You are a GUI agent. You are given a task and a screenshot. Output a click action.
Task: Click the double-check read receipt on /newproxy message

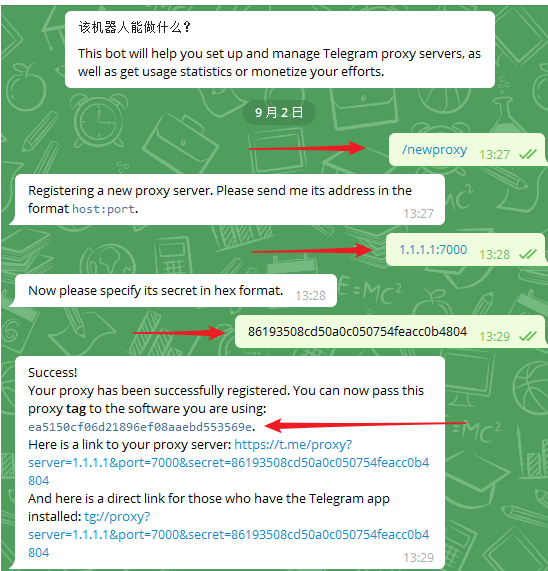528,154
